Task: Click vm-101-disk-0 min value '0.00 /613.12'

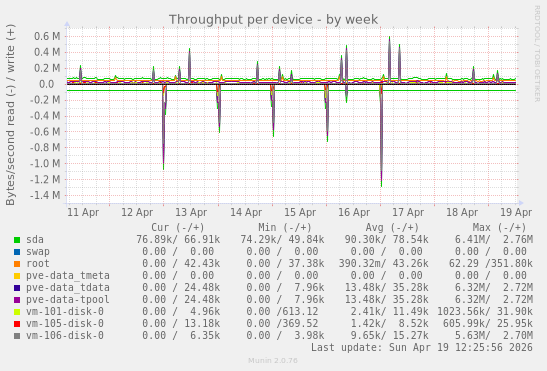Action: pyautogui.click(x=282, y=311)
